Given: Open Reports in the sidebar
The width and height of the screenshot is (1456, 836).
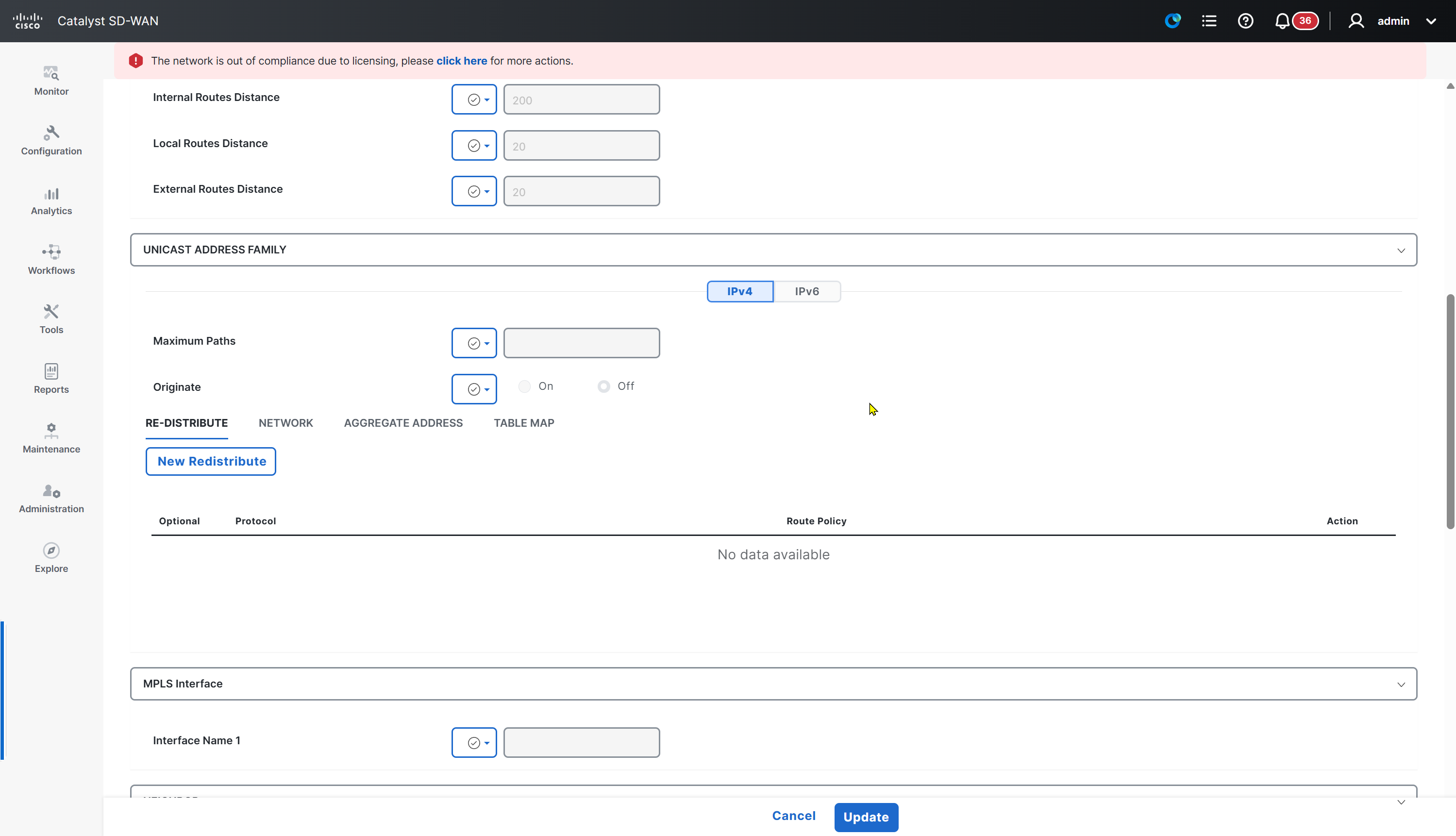Looking at the screenshot, I should click(x=51, y=378).
